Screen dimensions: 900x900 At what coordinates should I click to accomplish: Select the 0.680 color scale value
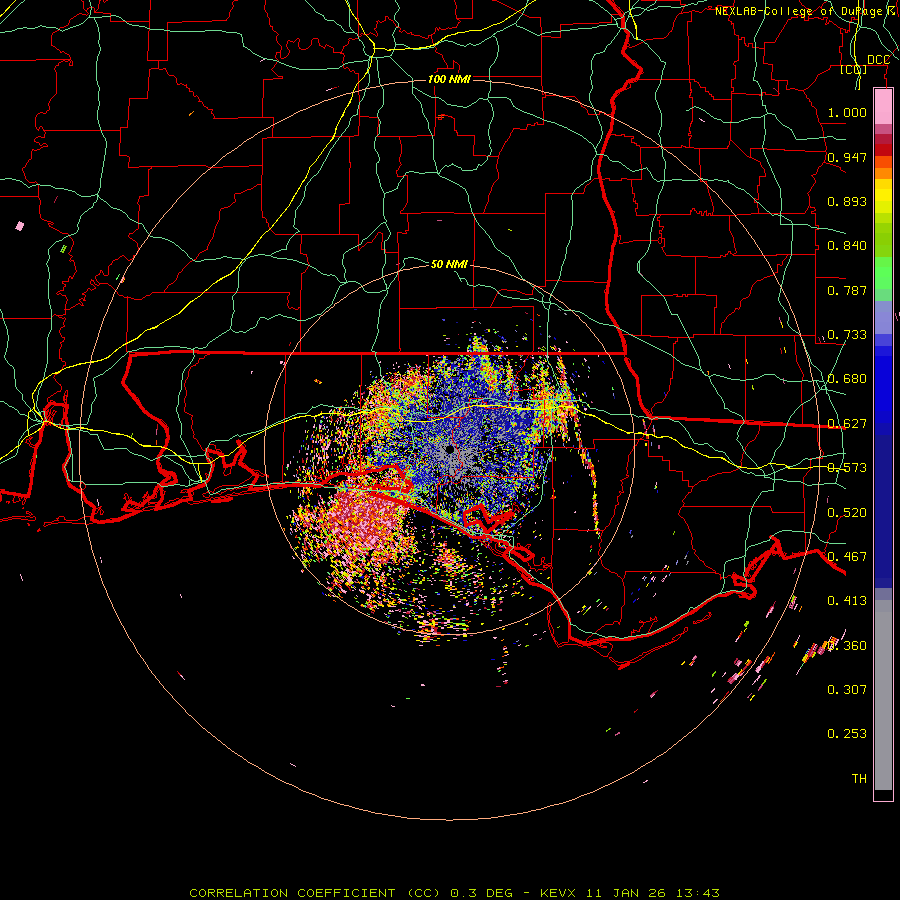[847, 379]
